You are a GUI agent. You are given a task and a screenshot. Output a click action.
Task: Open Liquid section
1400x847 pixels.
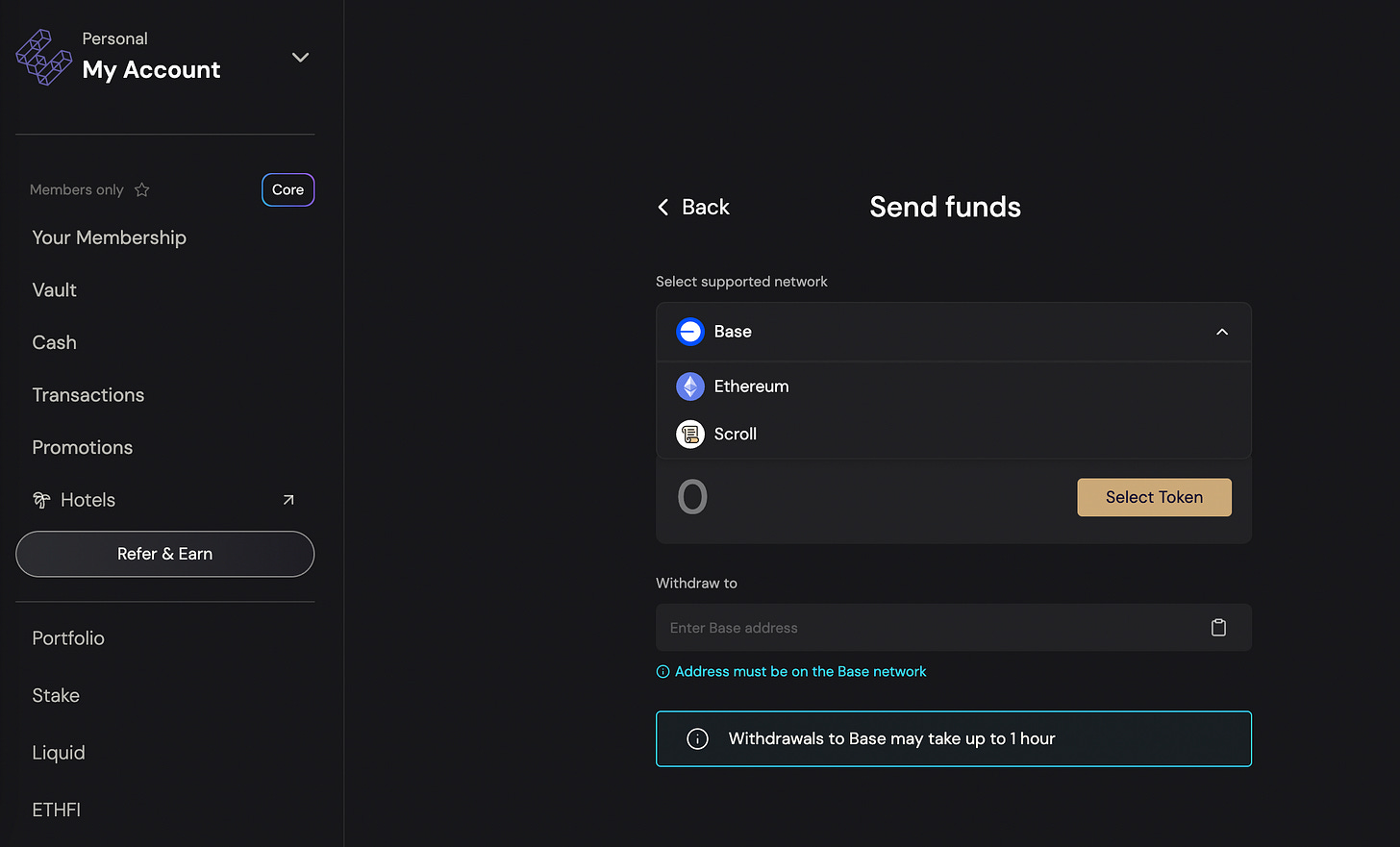coord(59,753)
